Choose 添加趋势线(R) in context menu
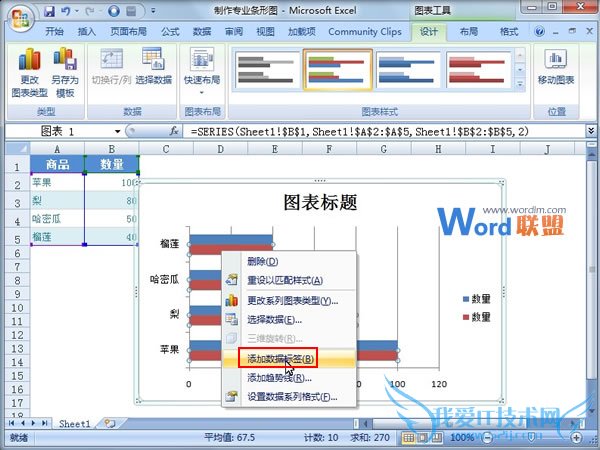 pyautogui.click(x=289, y=378)
